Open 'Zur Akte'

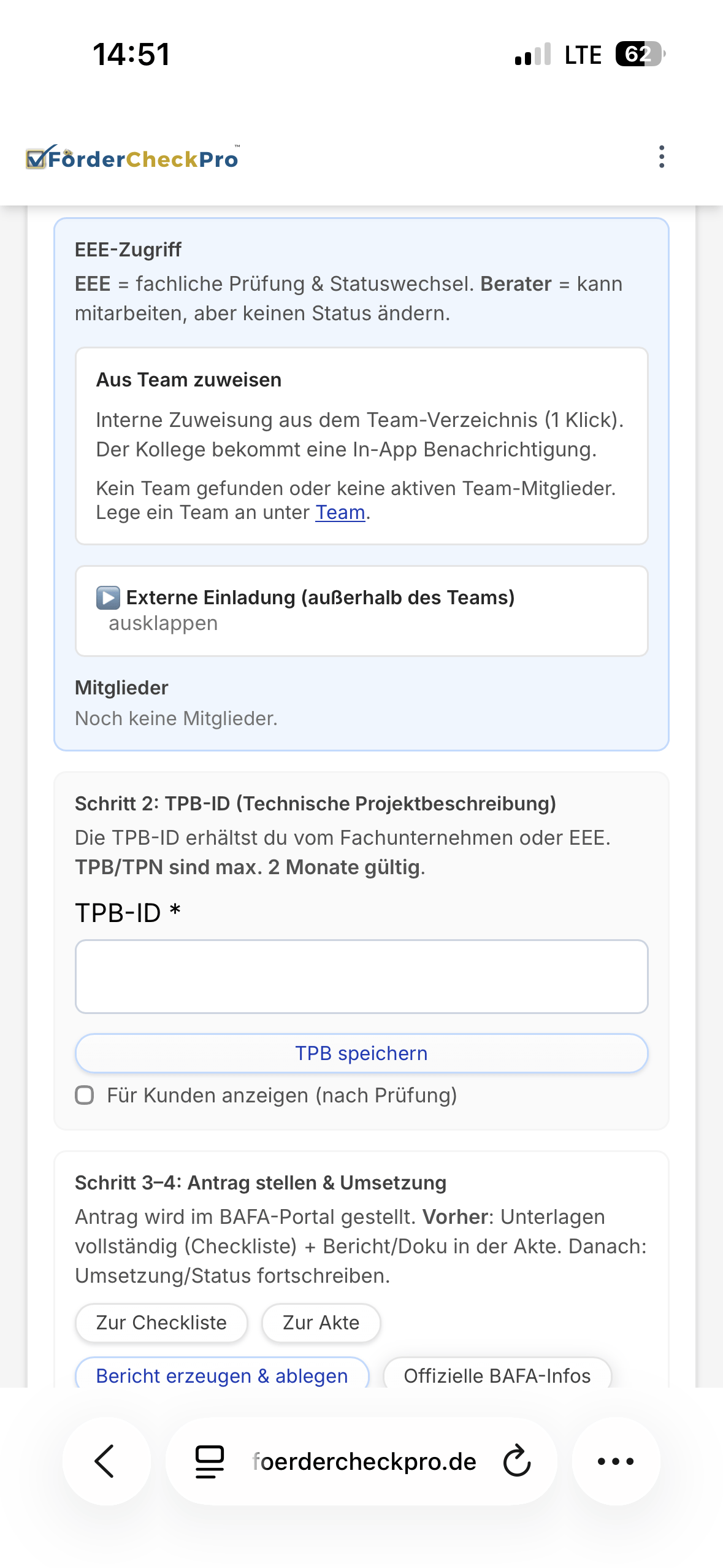tap(321, 1323)
